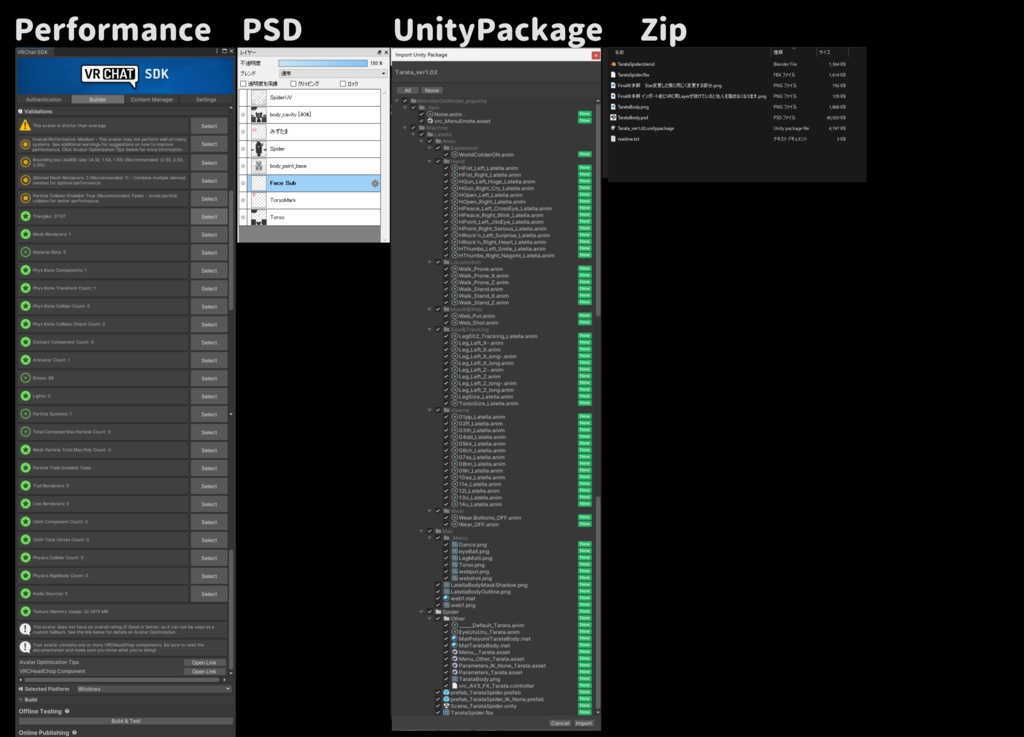Collapse the MonsterGirlModel_poponta root folder
Viewport: 1024px width, 737px height.
397,101
